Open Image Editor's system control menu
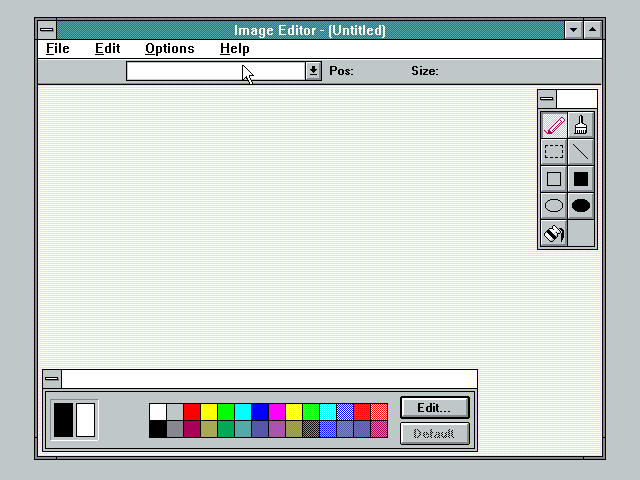The width and height of the screenshot is (640, 480). pyautogui.click(x=47, y=30)
